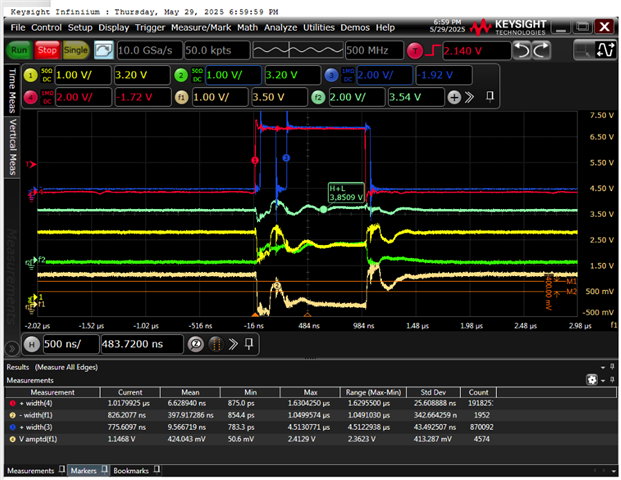
Task: Select the Measurements bottom tab
Action: [x=30, y=471]
